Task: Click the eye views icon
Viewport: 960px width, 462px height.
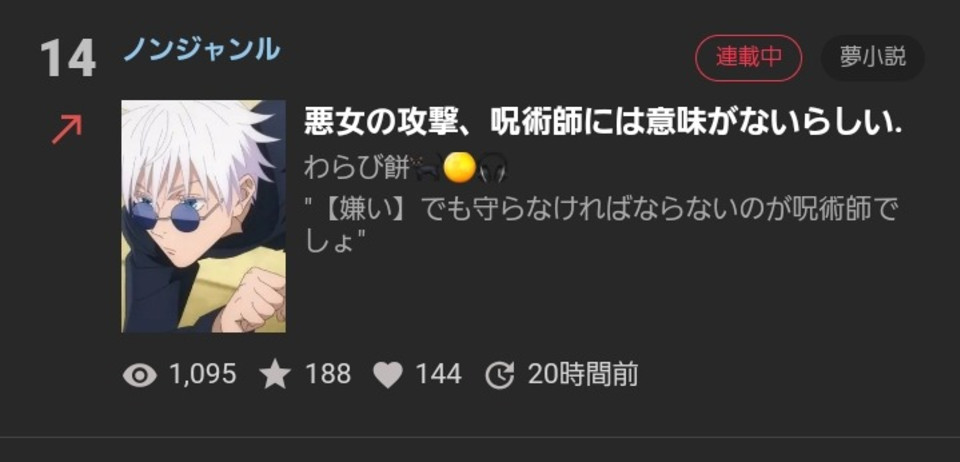Action: 140,374
